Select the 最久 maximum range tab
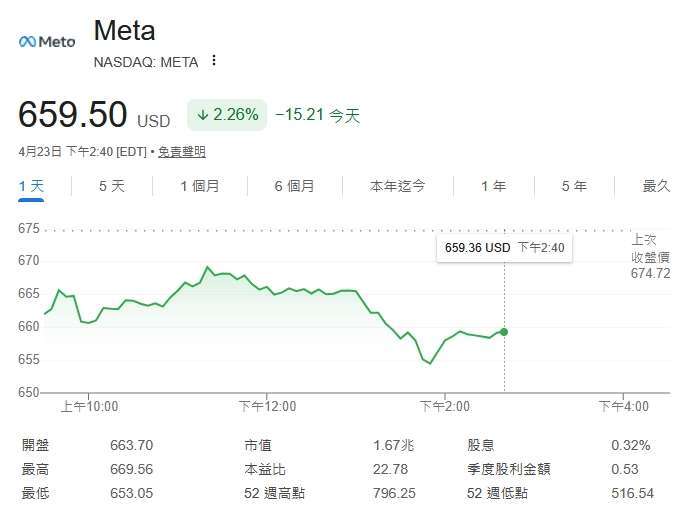This screenshot has width=690, height=531. point(656,186)
